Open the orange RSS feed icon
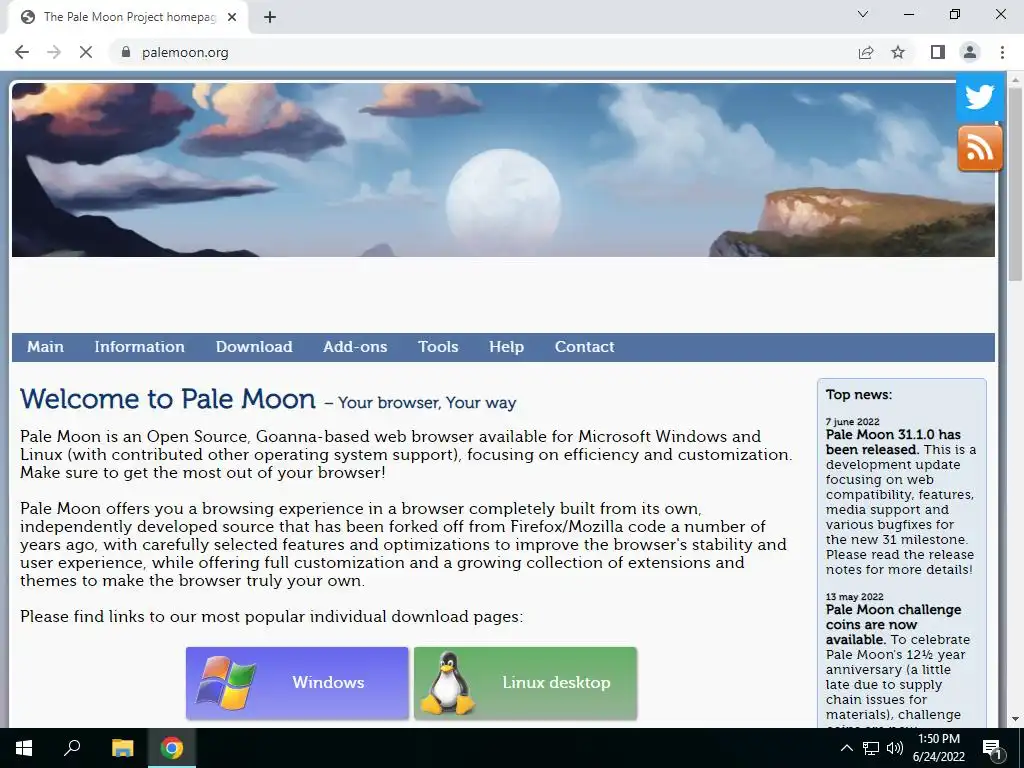The width and height of the screenshot is (1024, 768). click(980, 149)
